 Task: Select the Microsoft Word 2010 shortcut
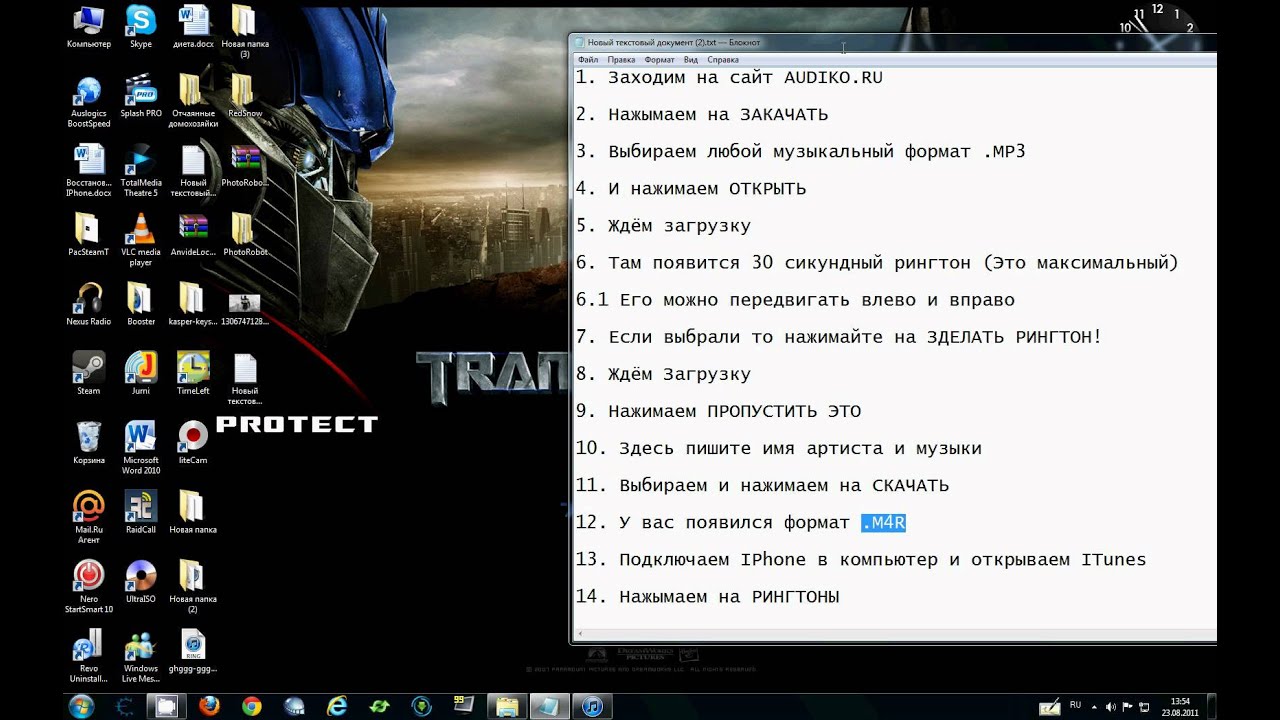tap(141, 447)
